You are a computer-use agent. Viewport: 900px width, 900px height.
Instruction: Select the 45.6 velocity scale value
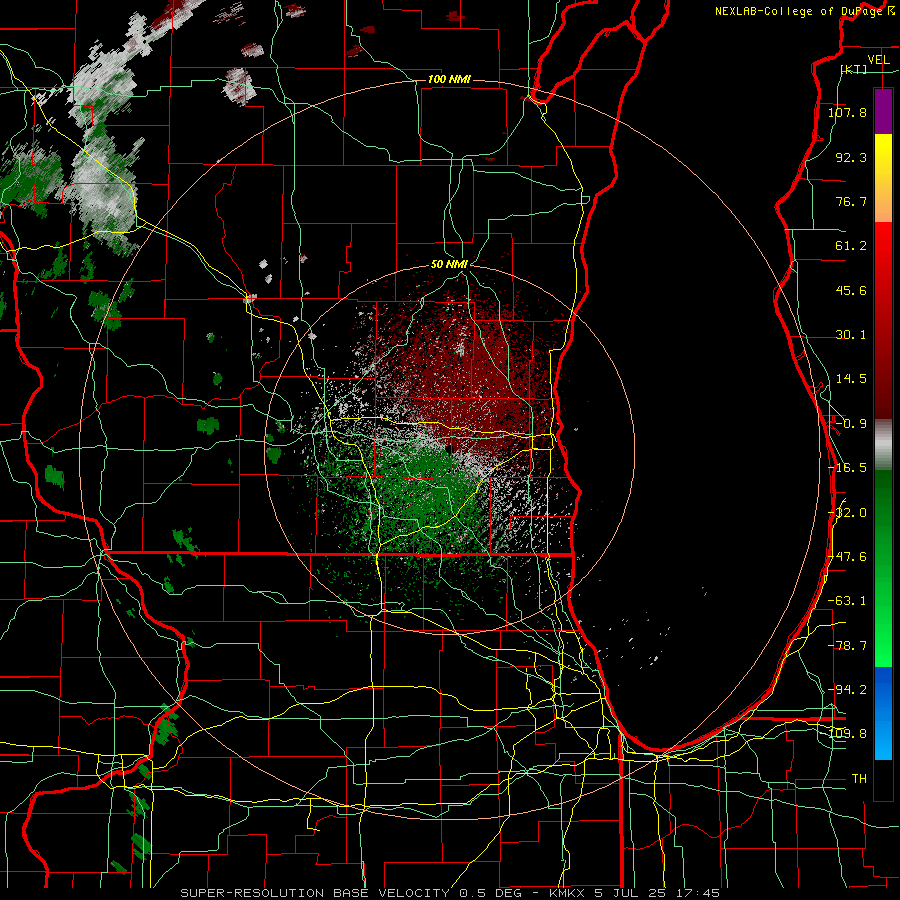coord(851,290)
